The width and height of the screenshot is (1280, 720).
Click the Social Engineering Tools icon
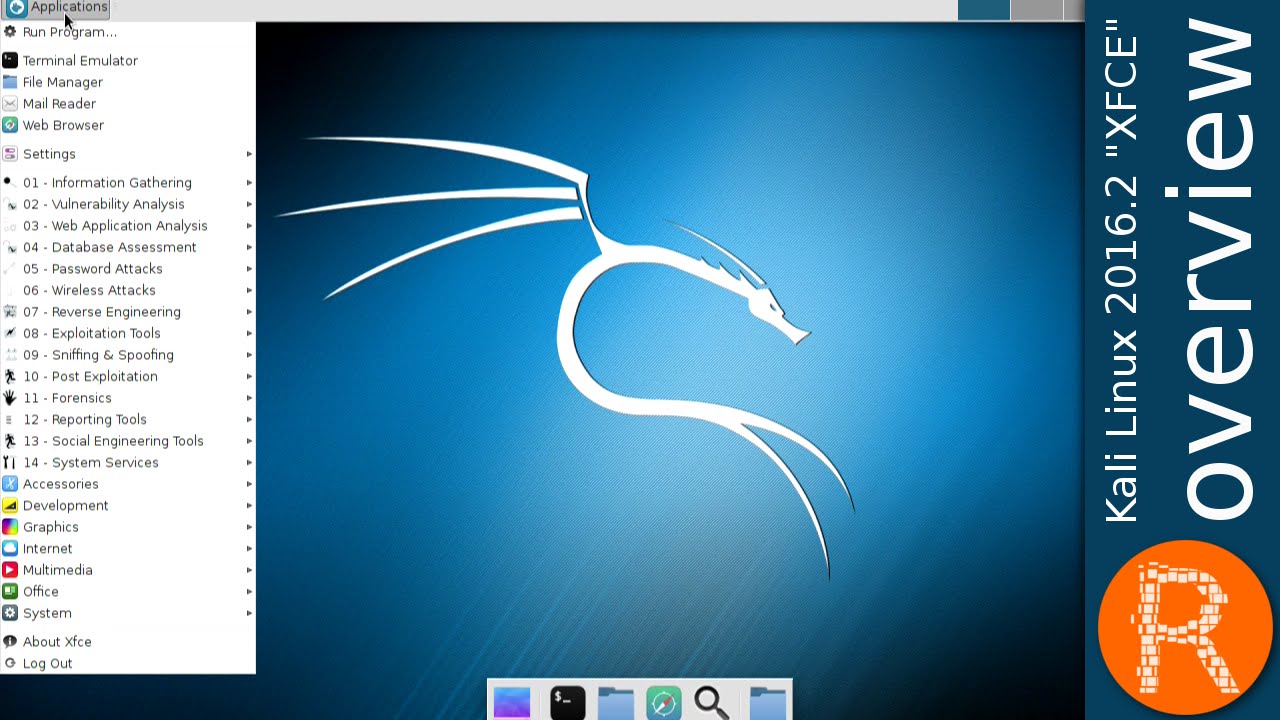[10, 440]
